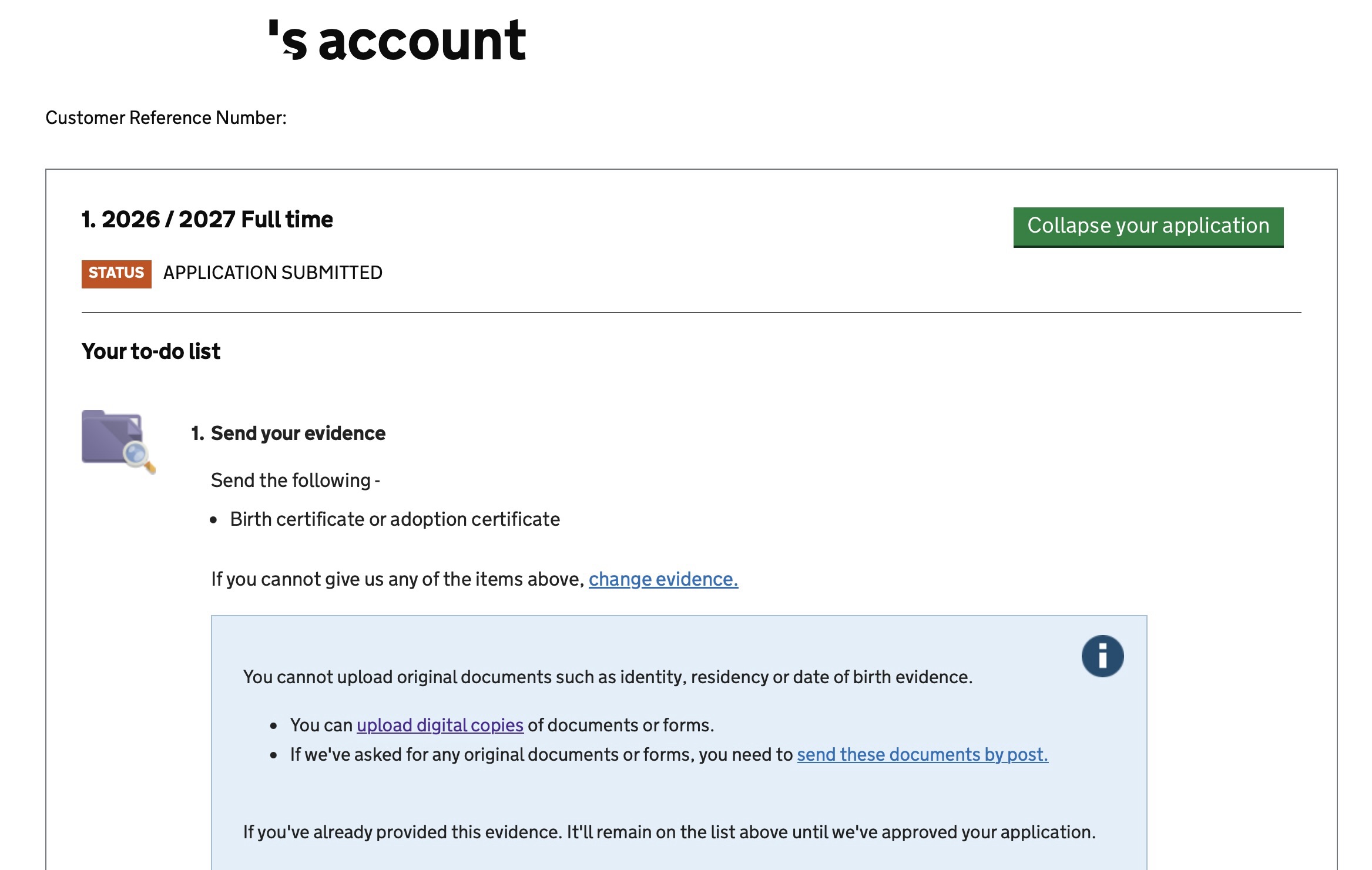Viewport: 1372px width, 870px height.
Task: Click the APPLICATION SUBMITTED status text
Action: click(273, 273)
